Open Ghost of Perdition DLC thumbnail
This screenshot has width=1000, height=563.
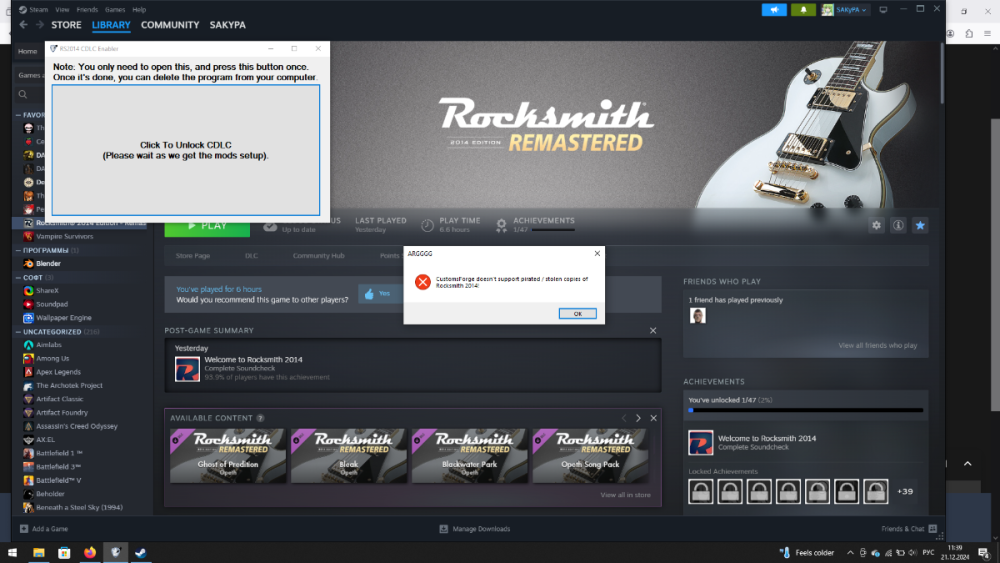228,455
